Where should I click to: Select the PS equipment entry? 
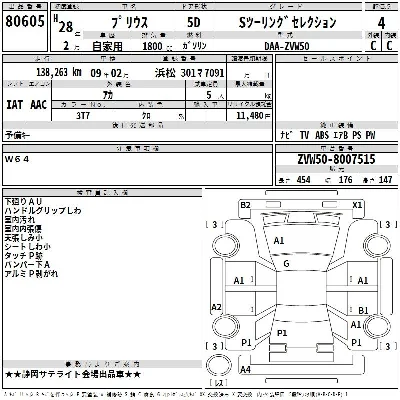[357, 135]
